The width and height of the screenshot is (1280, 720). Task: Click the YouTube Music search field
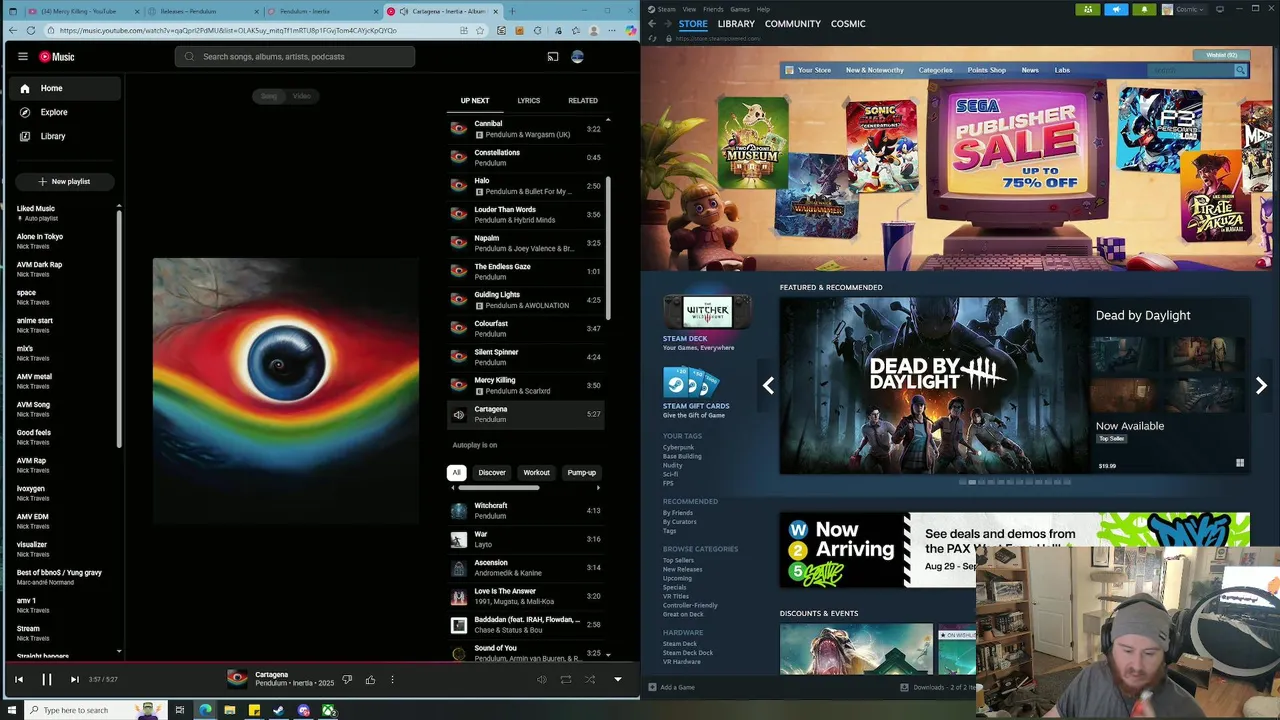pyautogui.click(x=295, y=57)
